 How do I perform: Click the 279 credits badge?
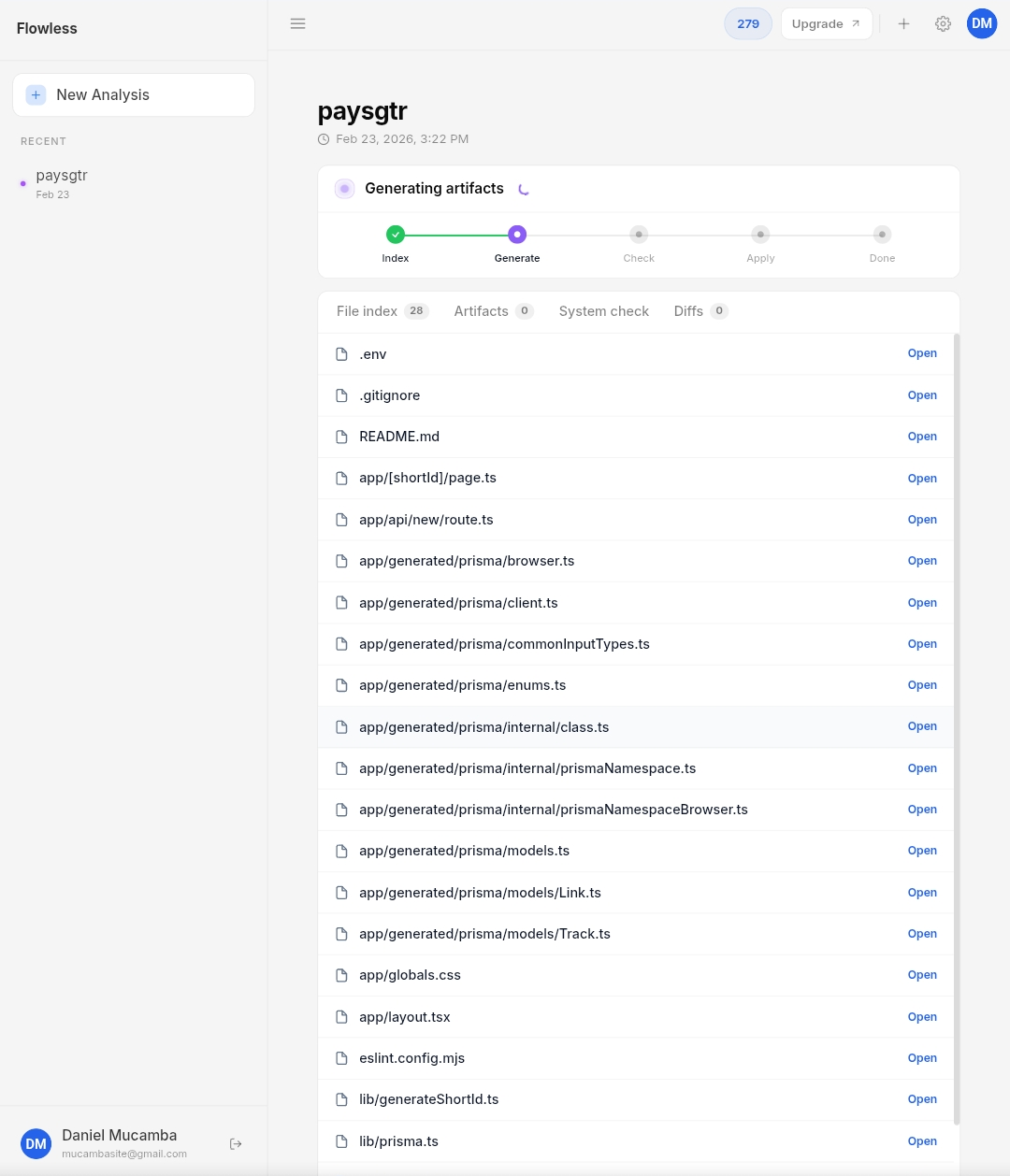[747, 23]
